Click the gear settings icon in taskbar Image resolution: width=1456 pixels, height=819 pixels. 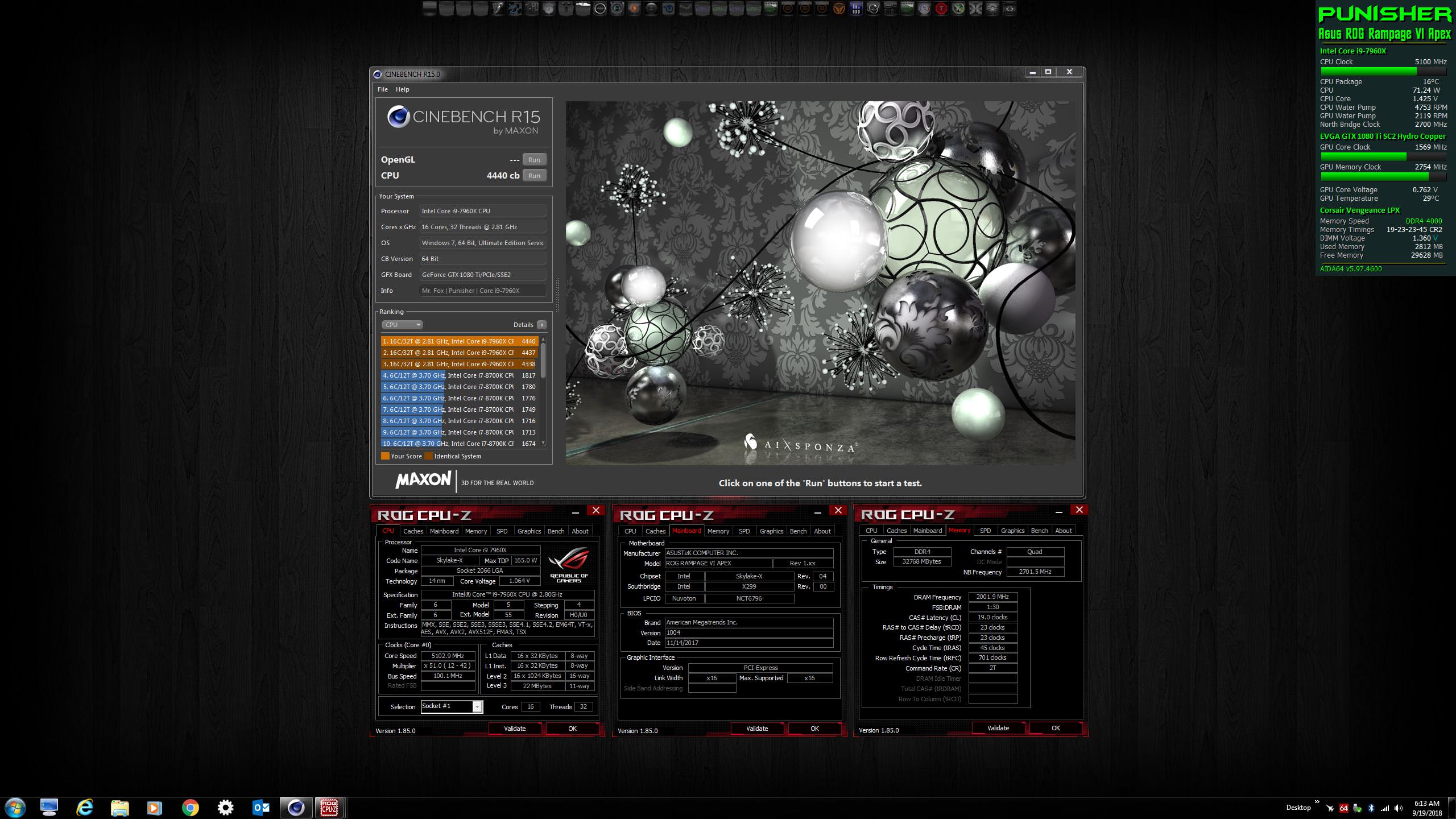pos(226,808)
